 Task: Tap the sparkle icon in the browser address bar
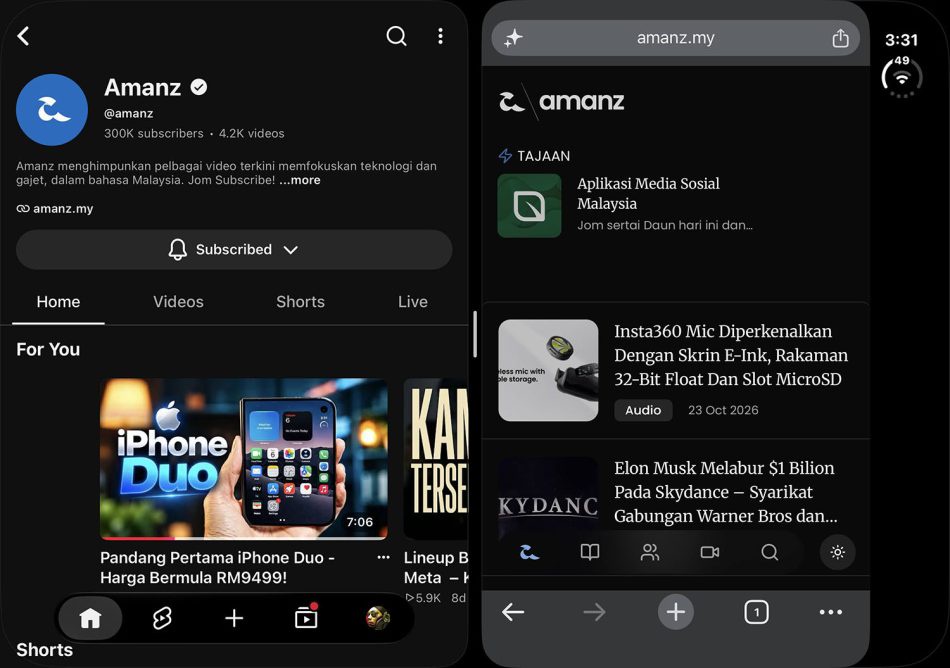coord(513,38)
